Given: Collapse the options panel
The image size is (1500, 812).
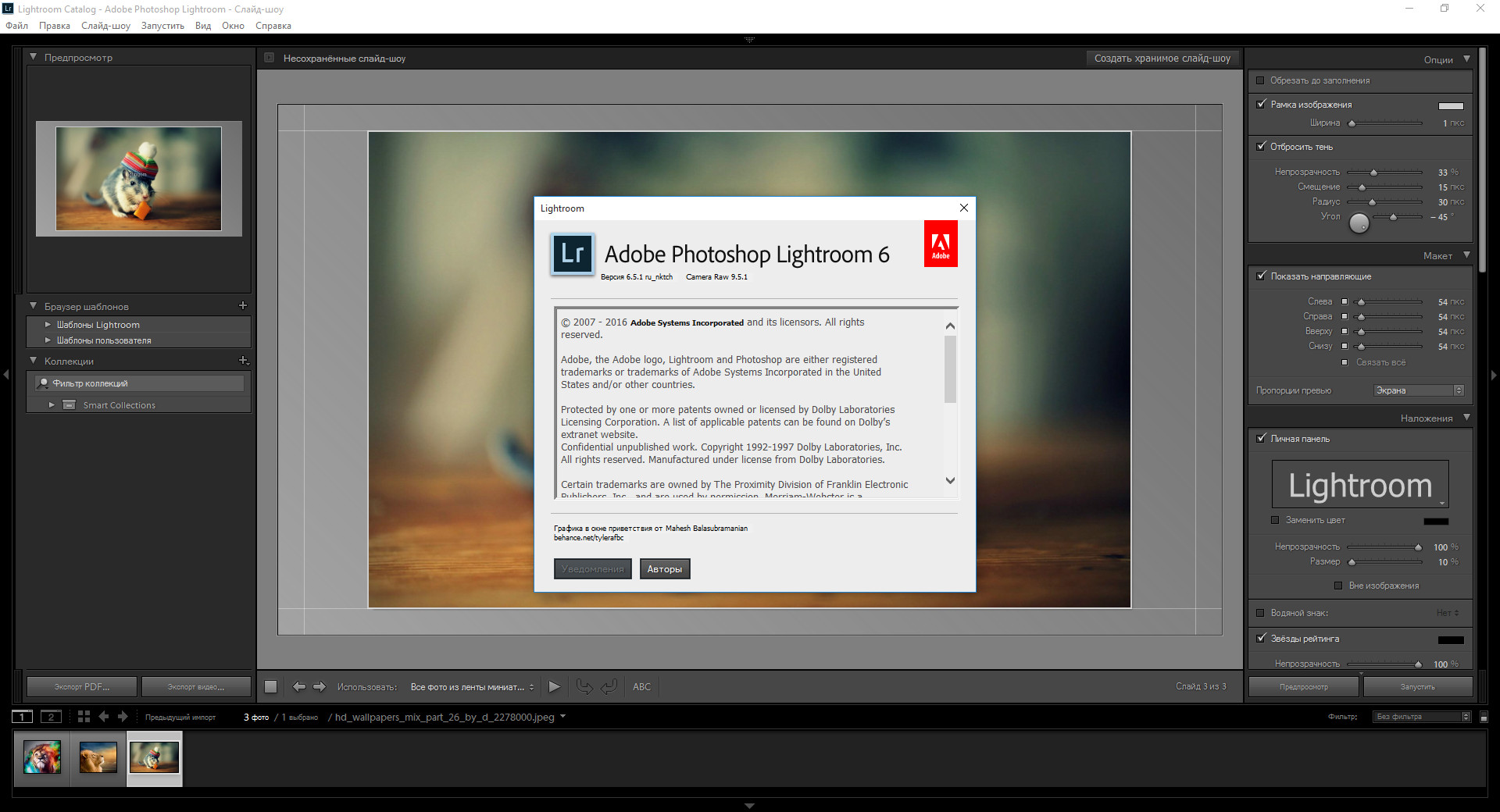Looking at the screenshot, I should pos(1466,59).
